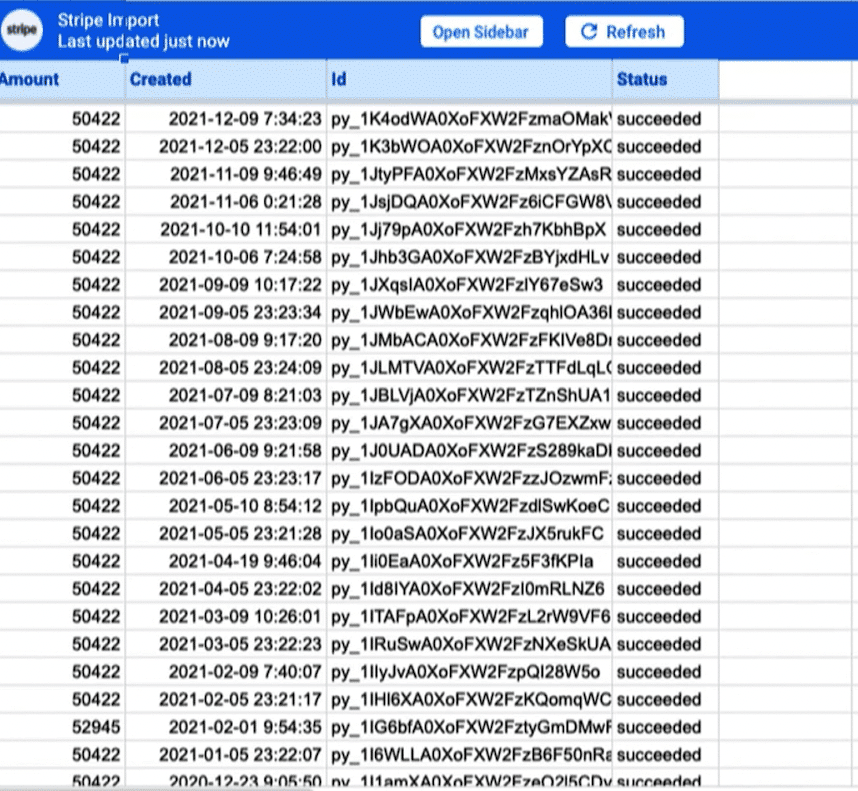Select cell with date 2021-03-09 10:26:01
The height and width of the screenshot is (791, 858).
click(225, 616)
